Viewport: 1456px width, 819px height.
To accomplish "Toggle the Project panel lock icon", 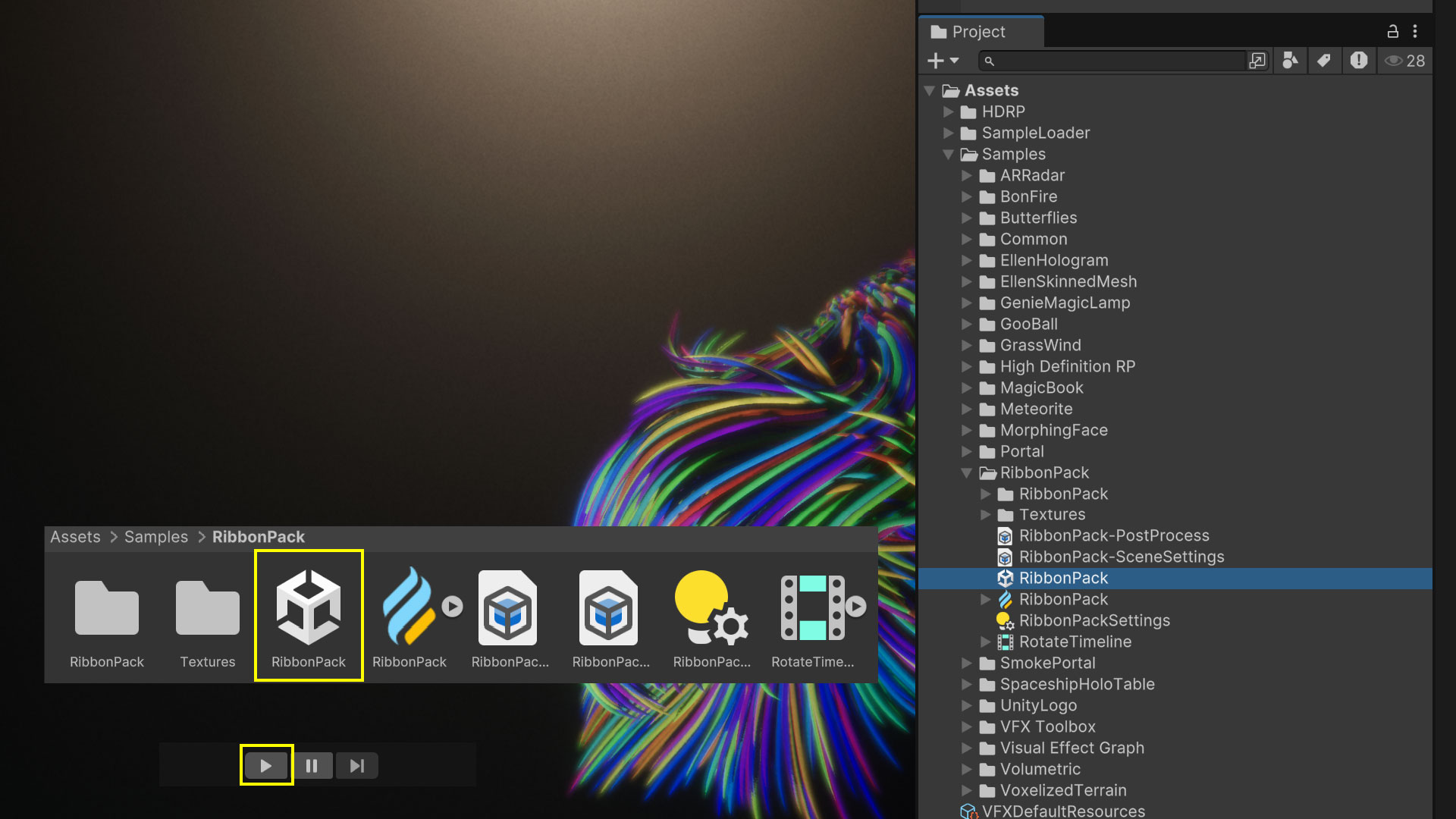I will (1392, 31).
